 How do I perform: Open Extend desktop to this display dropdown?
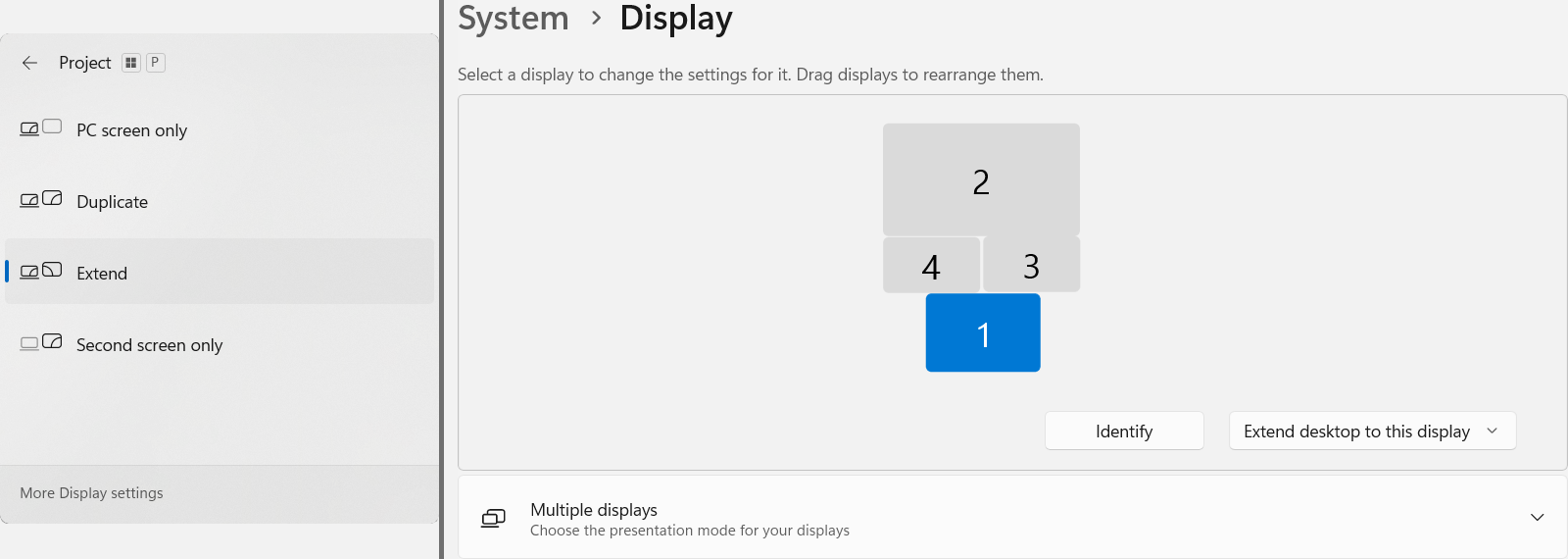point(1372,431)
